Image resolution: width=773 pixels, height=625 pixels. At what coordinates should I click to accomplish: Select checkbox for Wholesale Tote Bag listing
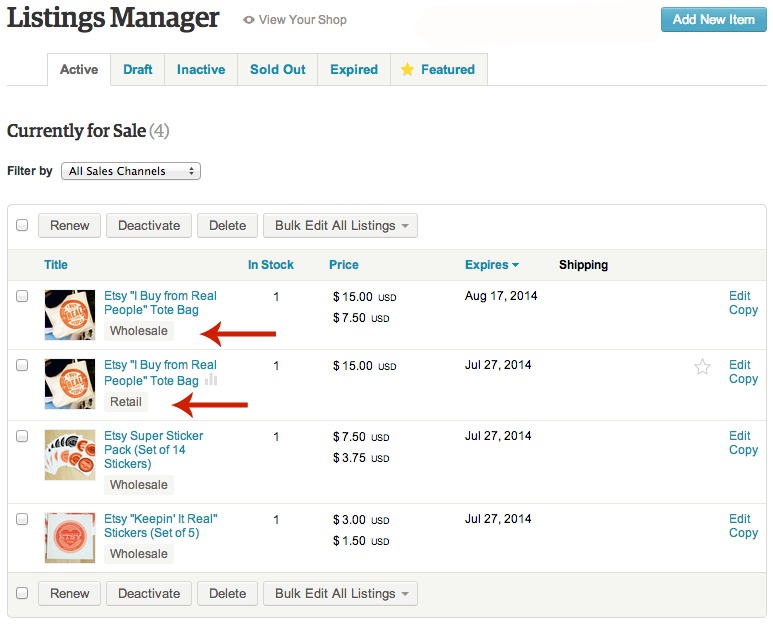pos(22,296)
